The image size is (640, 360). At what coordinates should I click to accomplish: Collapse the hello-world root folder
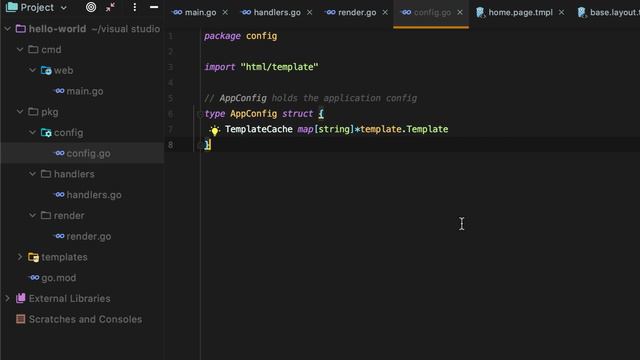pos(7,29)
